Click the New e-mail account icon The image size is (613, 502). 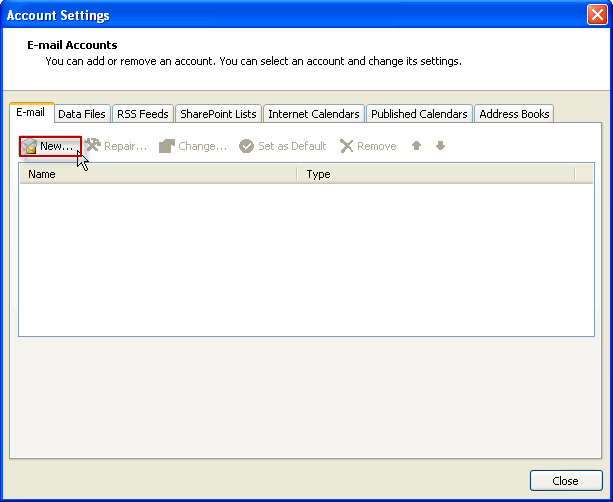click(x=30, y=147)
